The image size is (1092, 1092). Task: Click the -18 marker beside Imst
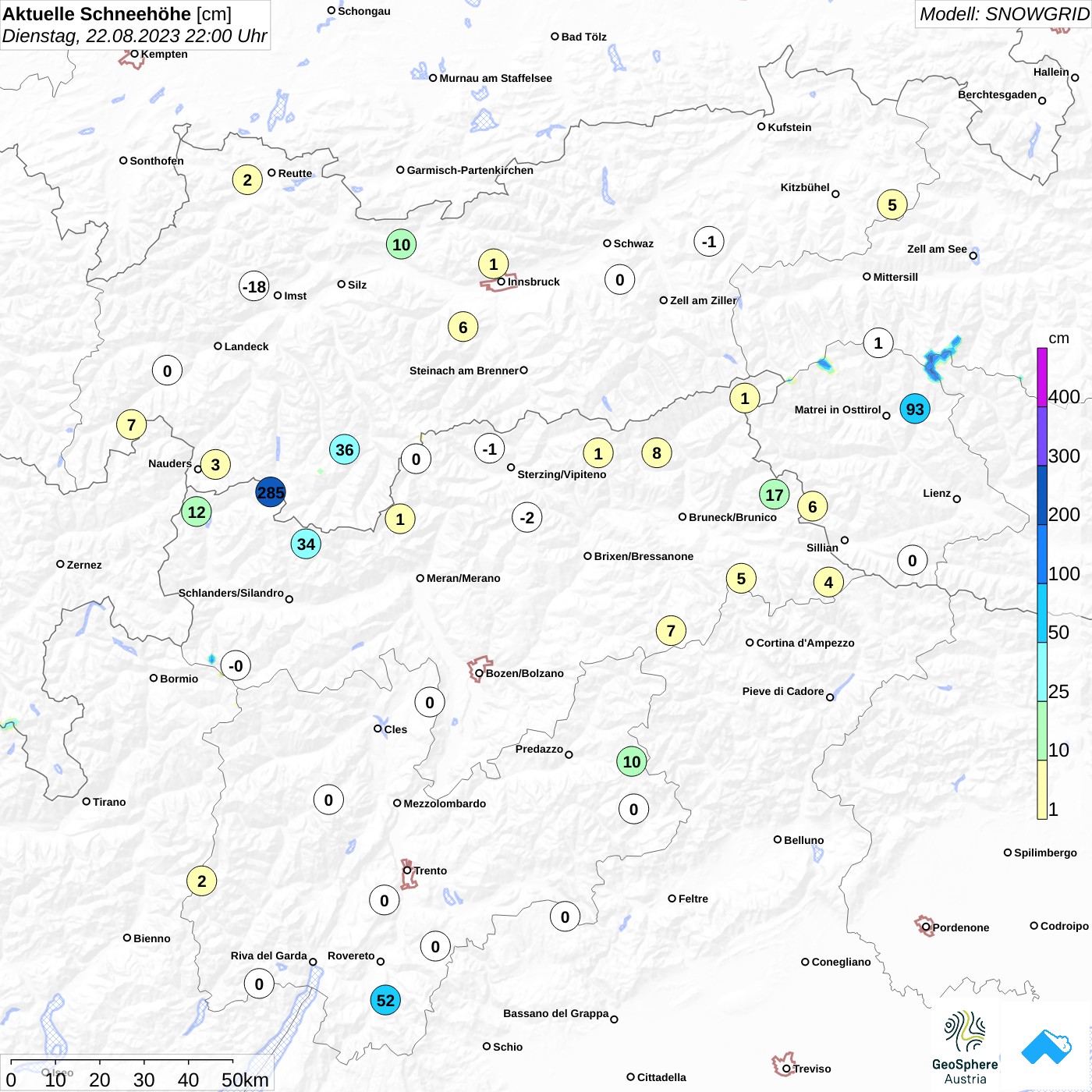(x=254, y=286)
